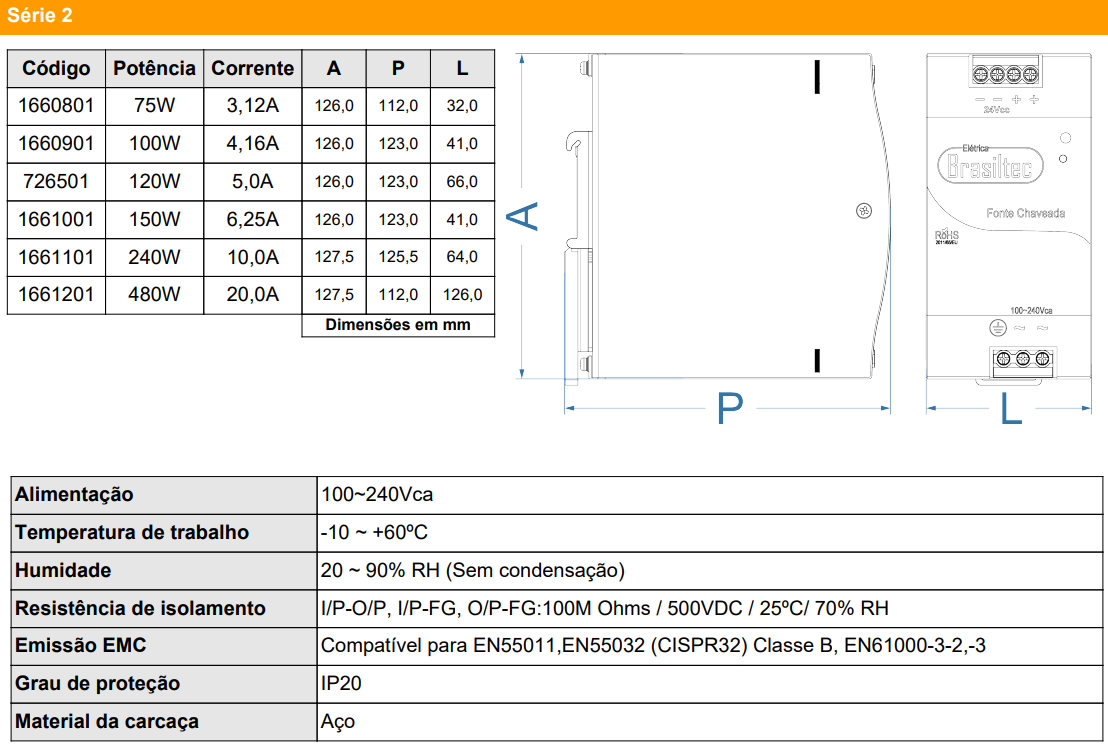Click the Emissão EMC label
Viewport: 1108px width, 751px height.
pyautogui.click(x=81, y=646)
